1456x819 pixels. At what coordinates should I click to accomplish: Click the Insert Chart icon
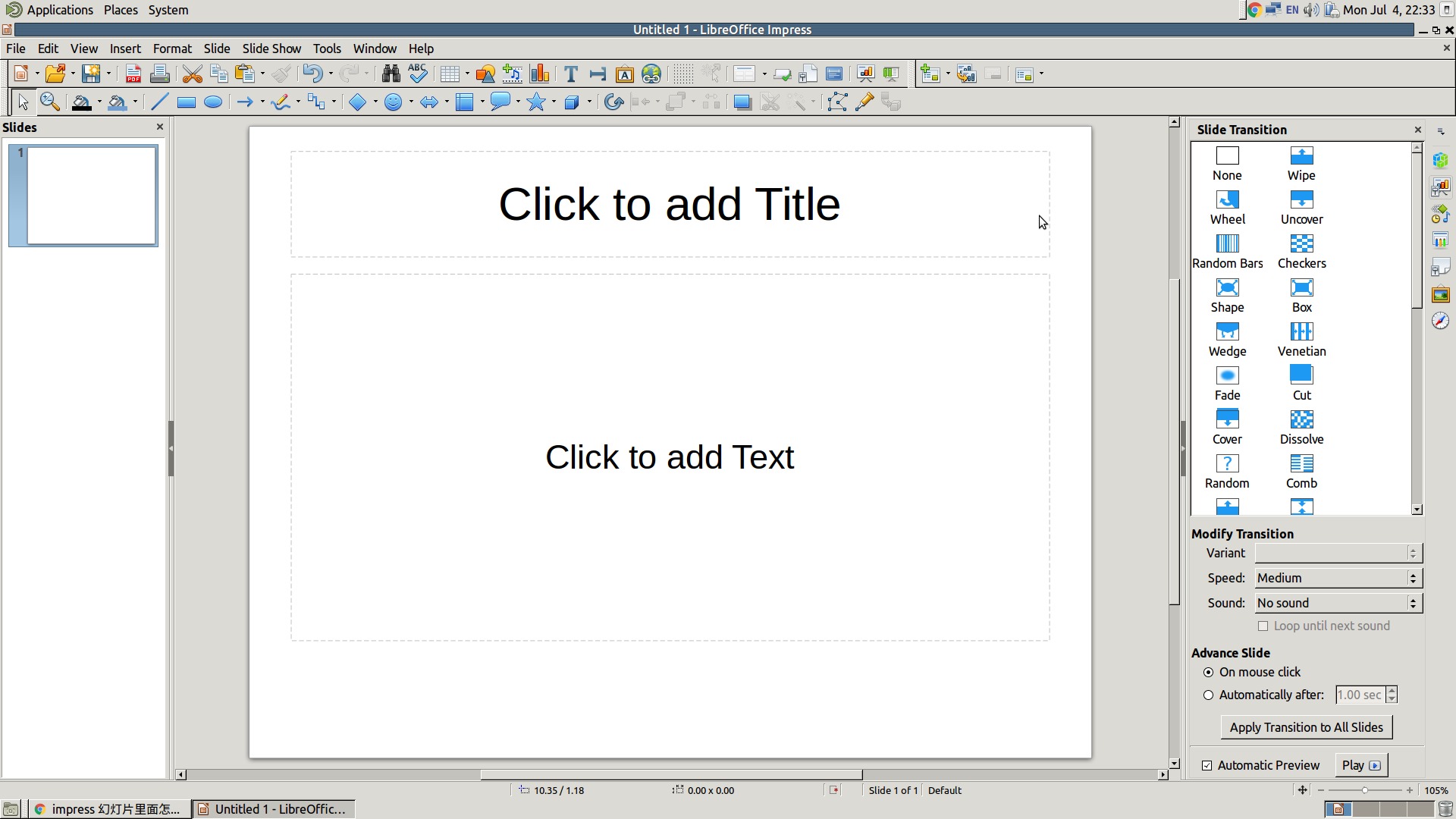[x=540, y=74]
